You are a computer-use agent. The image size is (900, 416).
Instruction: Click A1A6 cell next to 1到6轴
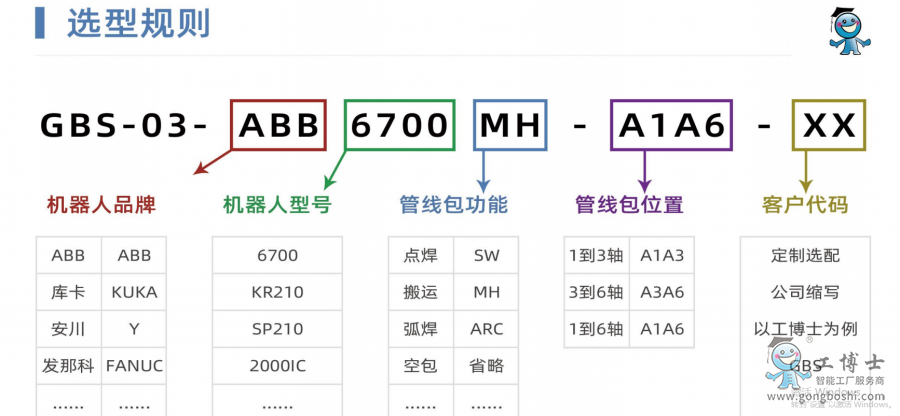pos(662,329)
